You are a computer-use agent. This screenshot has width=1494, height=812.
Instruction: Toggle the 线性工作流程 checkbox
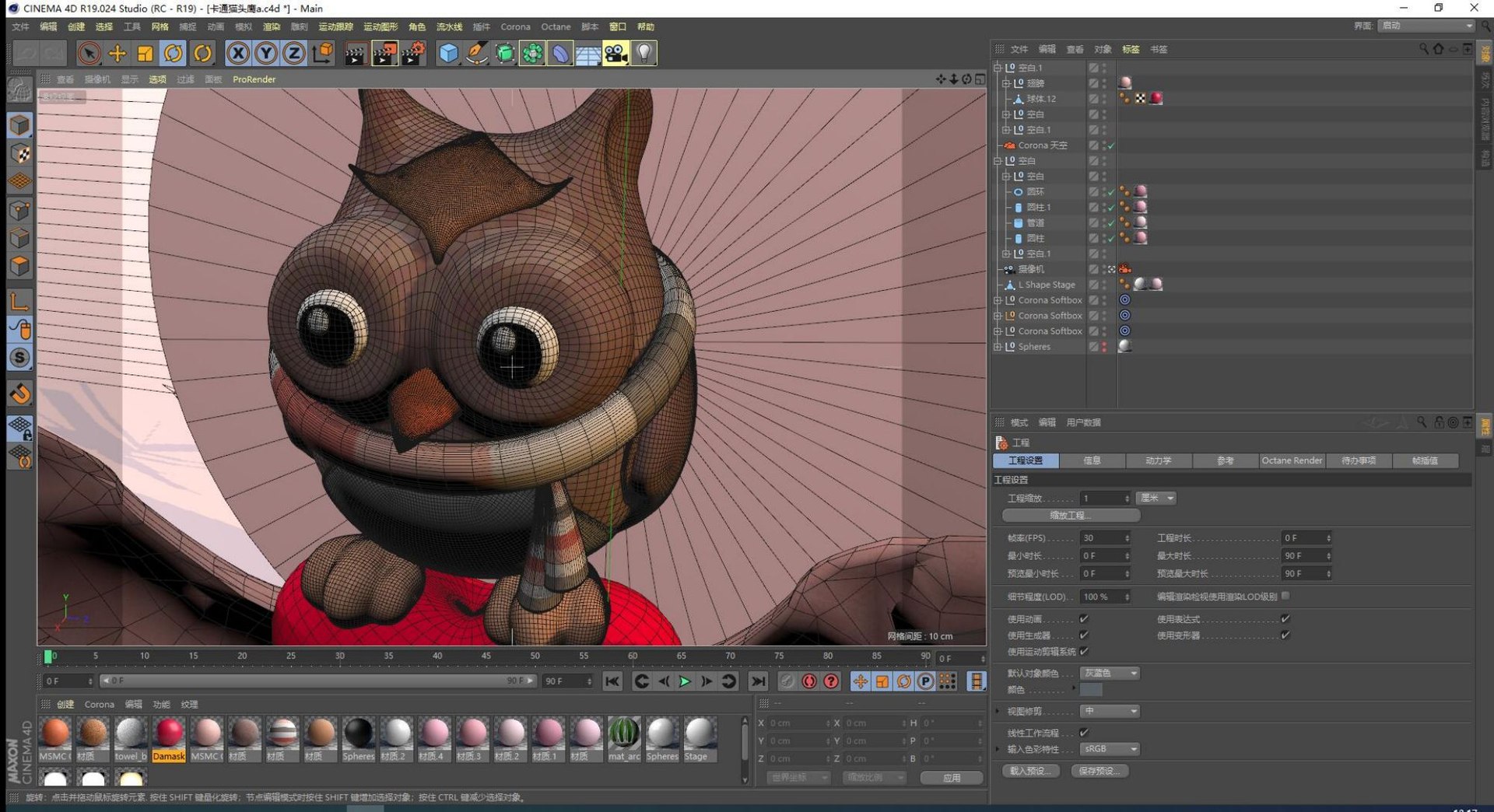pyautogui.click(x=1084, y=733)
